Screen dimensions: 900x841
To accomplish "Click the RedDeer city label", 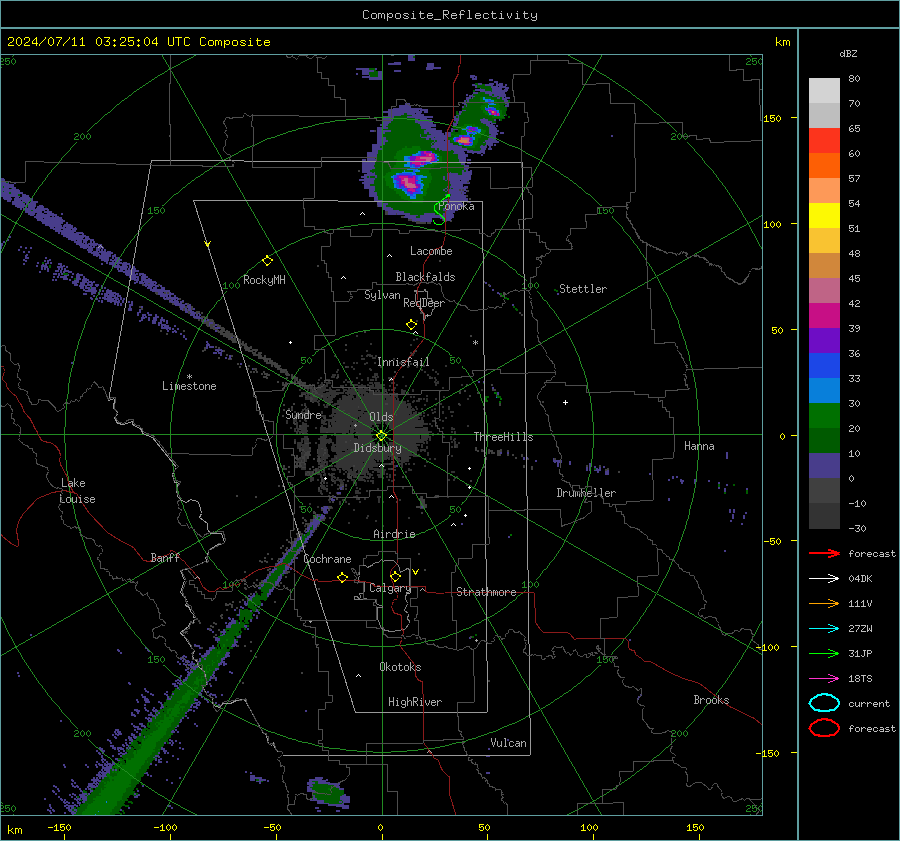I will [x=424, y=303].
